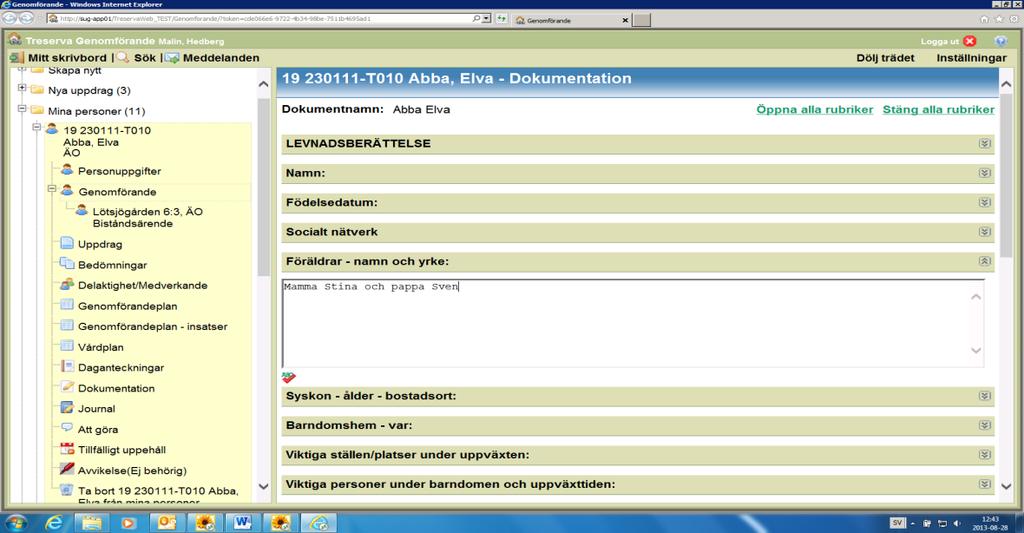
Task: Select Lötsjögården 6:3, ÄO Biståndsärende
Action: (x=148, y=218)
